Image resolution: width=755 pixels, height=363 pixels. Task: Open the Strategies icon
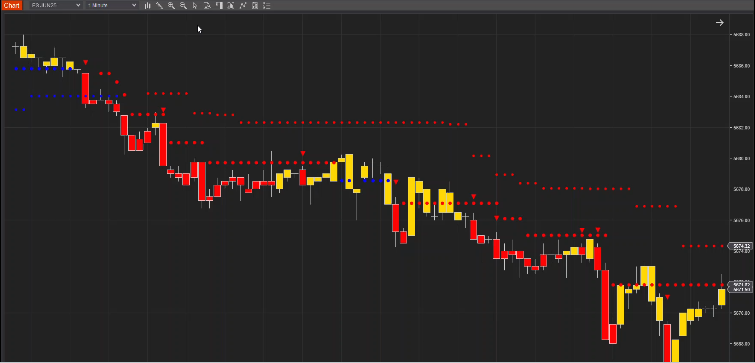pyautogui.click(x=255, y=6)
